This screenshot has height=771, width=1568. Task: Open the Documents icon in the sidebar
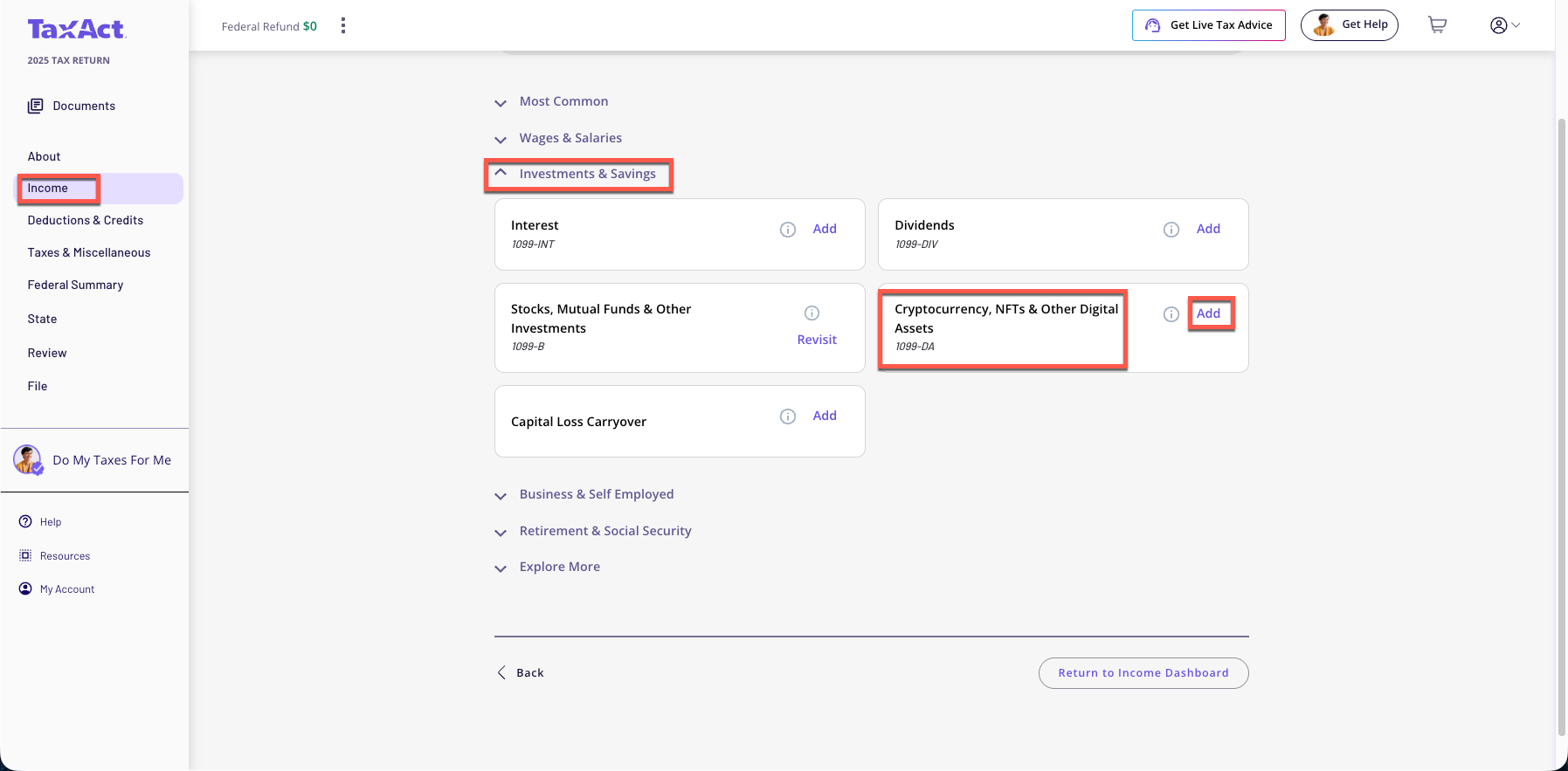35,106
